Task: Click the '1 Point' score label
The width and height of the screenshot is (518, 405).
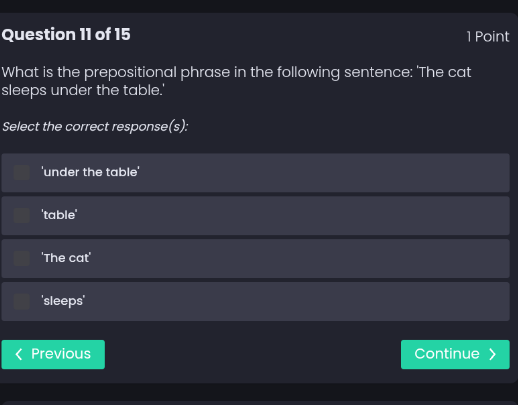Action: pos(488,36)
